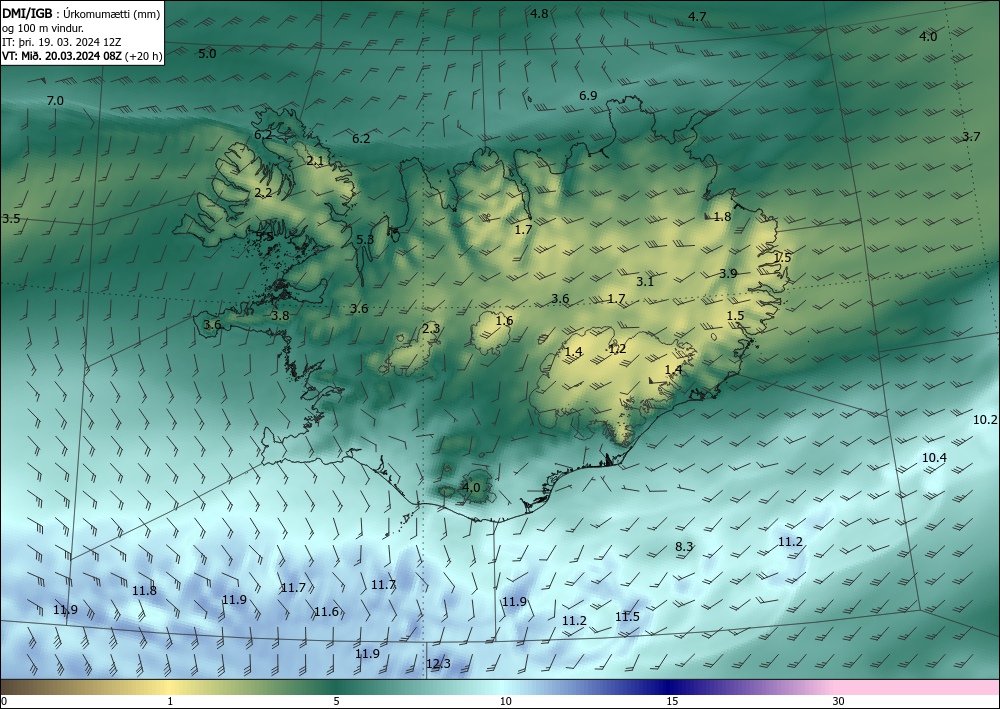Click the 8.3 value label
The height and width of the screenshot is (709, 1000).
coord(684,546)
